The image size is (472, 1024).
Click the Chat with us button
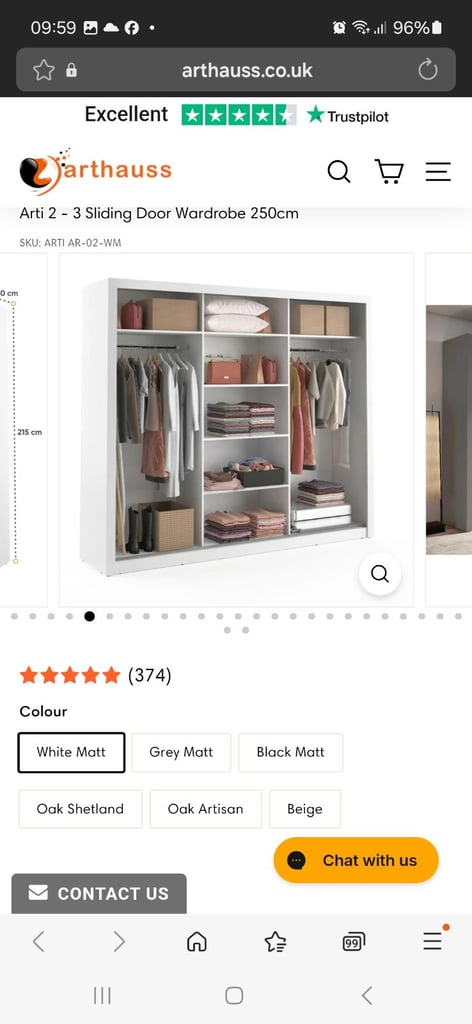click(356, 860)
